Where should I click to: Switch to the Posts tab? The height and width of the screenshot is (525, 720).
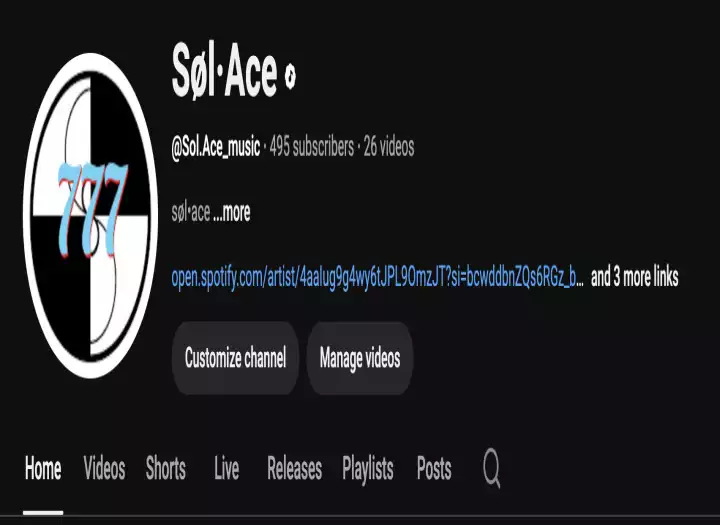point(434,469)
